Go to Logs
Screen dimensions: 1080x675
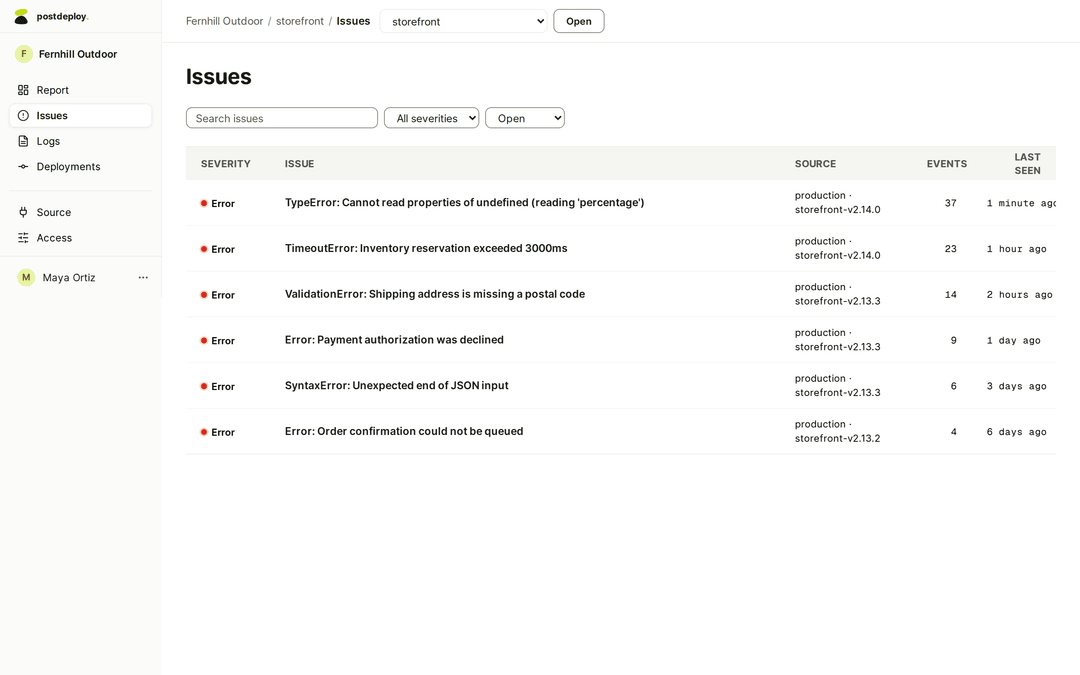click(x=81, y=141)
